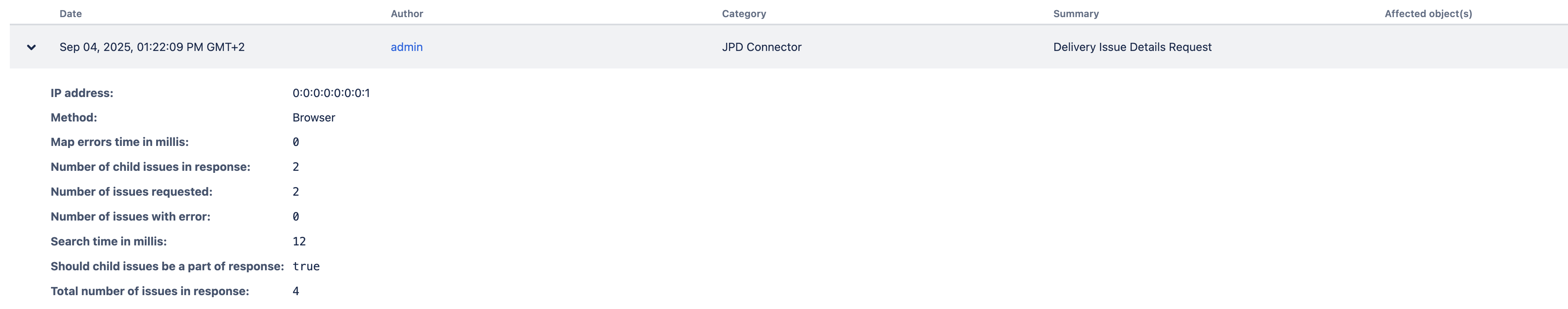Click the Total number of issues in response label
The image size is (1568, 309).
point(149,291)
